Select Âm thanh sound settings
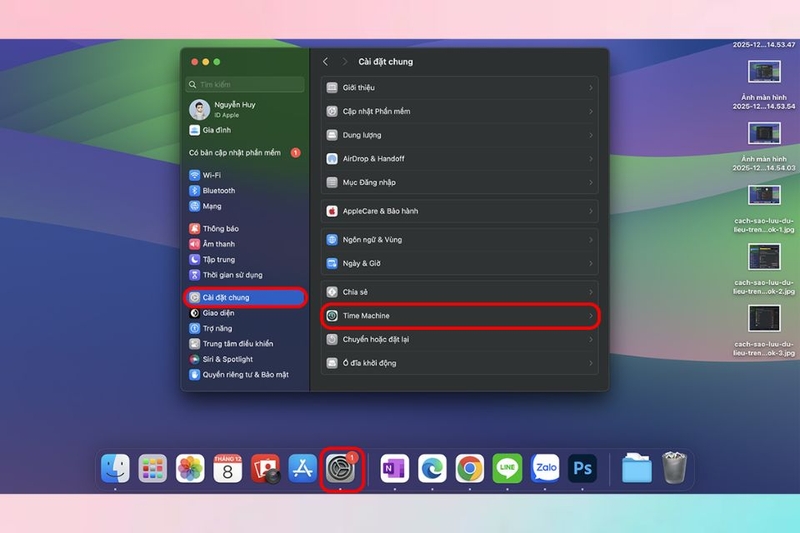This screenshot has height=533, width=800. (x=246, y=244)
